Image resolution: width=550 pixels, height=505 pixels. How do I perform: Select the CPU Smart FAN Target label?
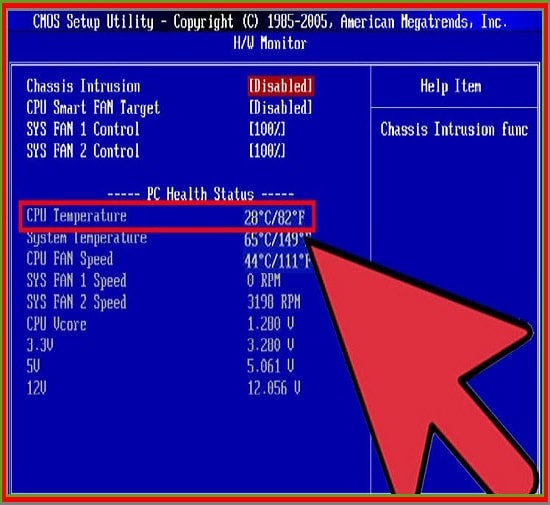click(x=93, y=108)
